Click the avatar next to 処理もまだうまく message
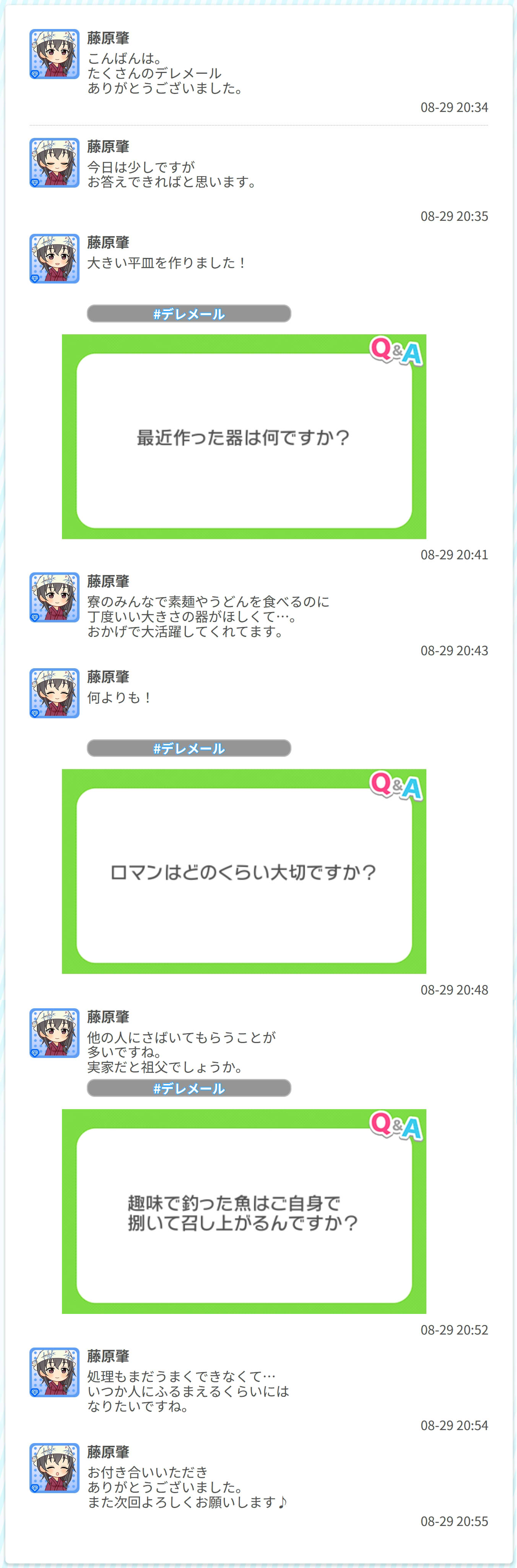 (54, 1372)
